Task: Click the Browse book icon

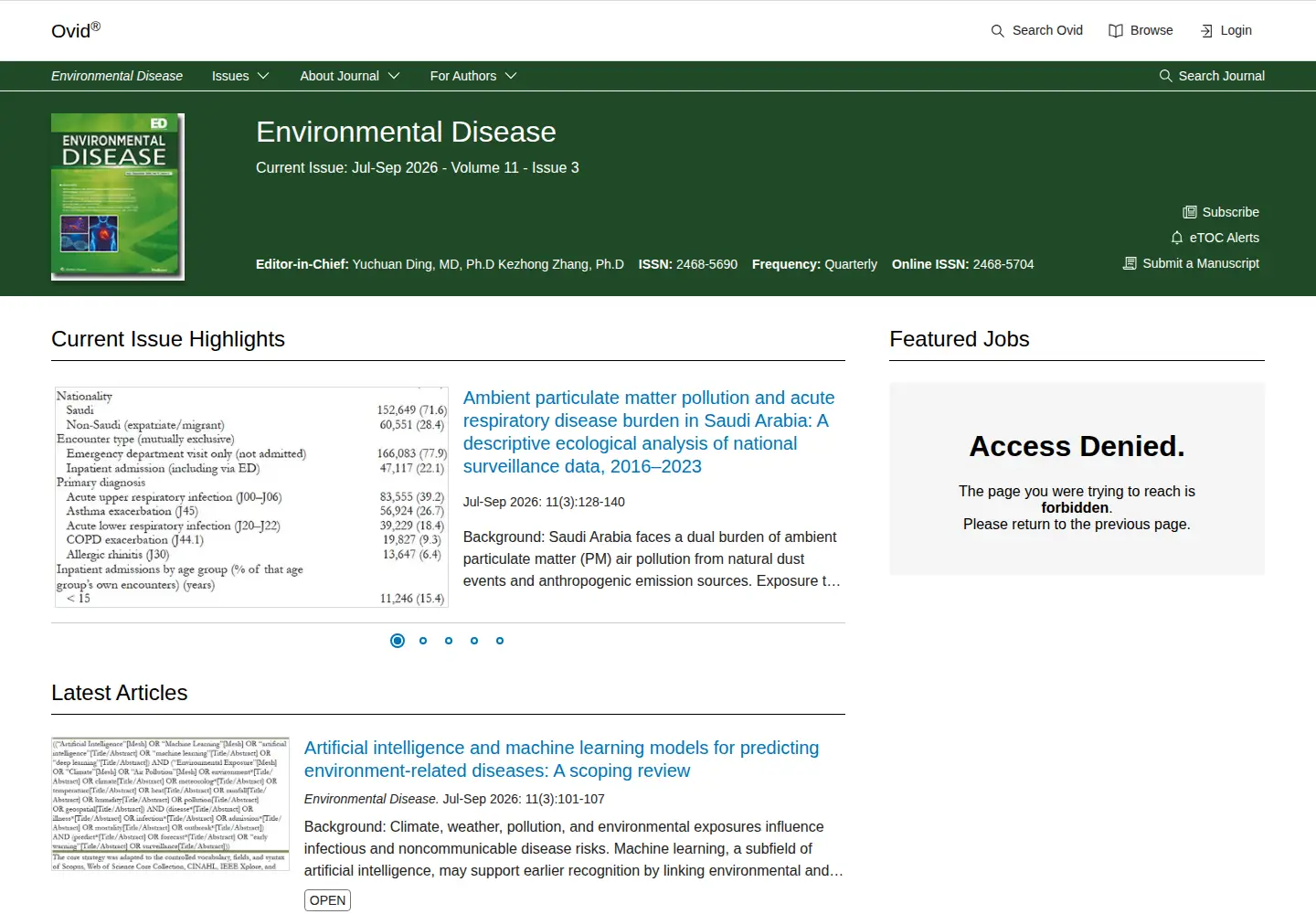Action: [1115, 31]
